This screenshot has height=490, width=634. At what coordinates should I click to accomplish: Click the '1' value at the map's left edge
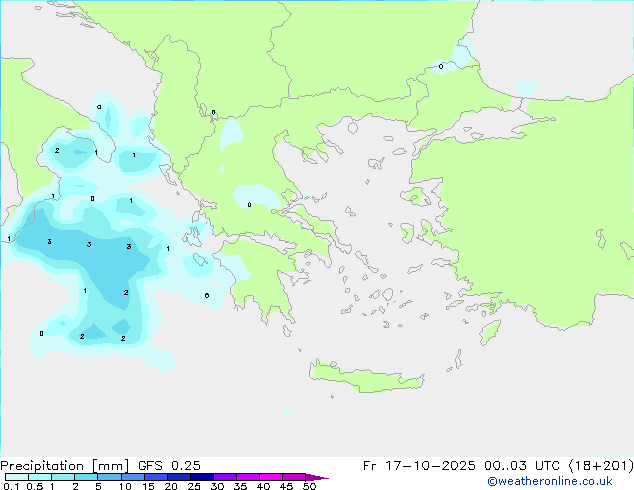(9, 239)
